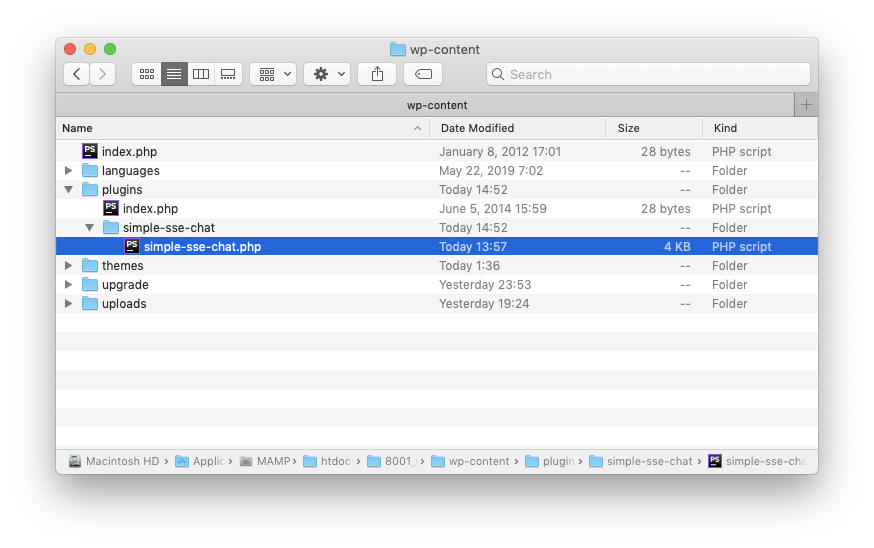The height and width of the screenshot is (548, 874).
Task: Select the themes folder icon
Action: 90,265
